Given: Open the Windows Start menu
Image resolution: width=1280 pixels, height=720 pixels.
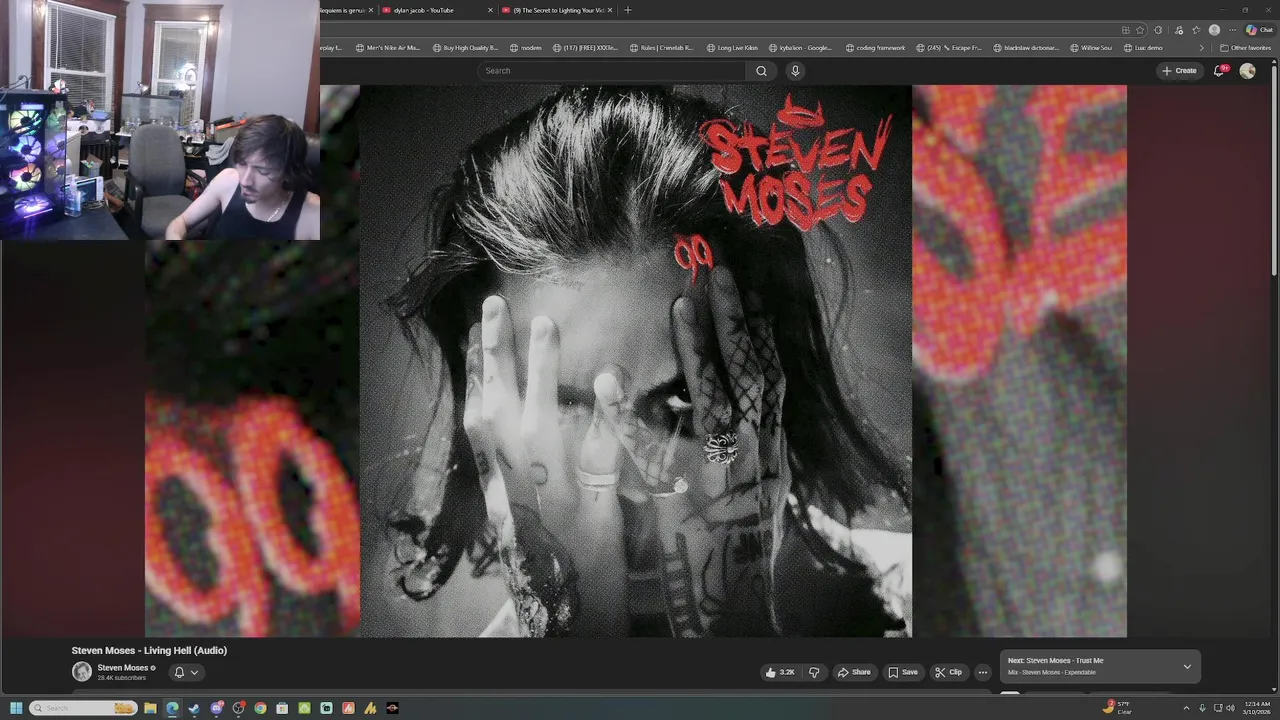Looking at the screenshot, I should click(x=16, y=708).
